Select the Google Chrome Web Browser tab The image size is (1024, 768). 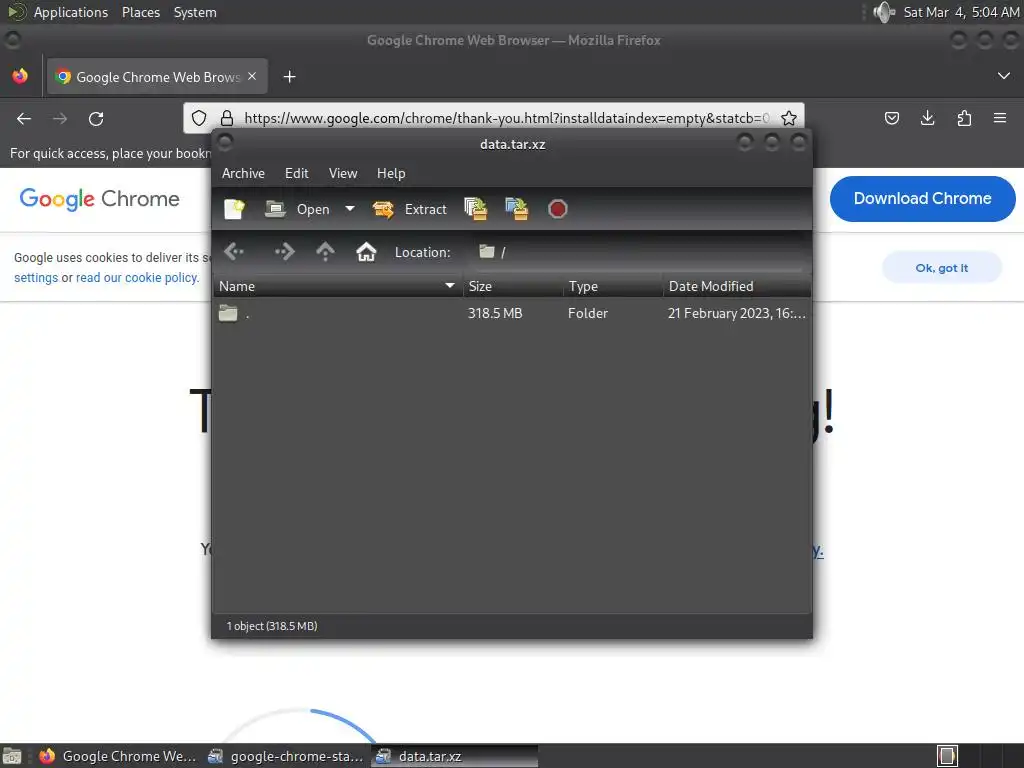[x=157, y=76]
